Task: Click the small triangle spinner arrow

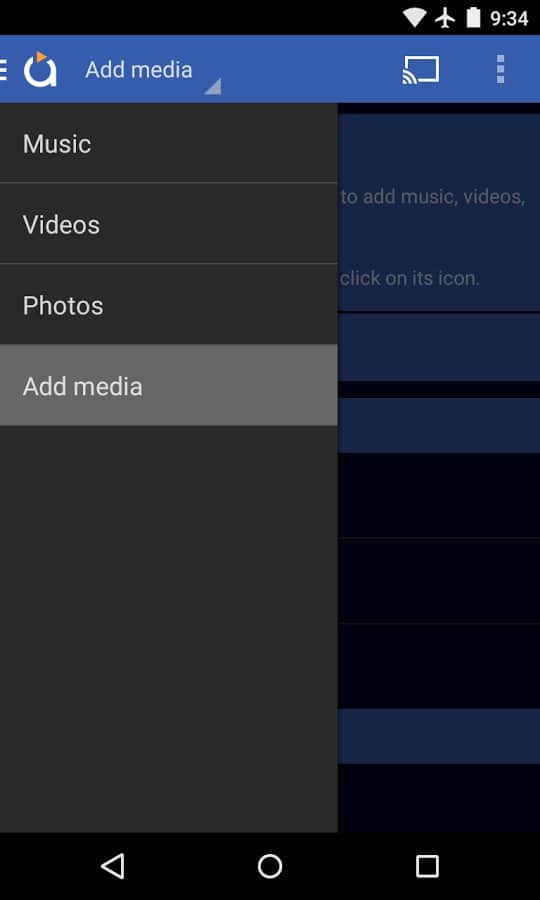Action: 213,87
